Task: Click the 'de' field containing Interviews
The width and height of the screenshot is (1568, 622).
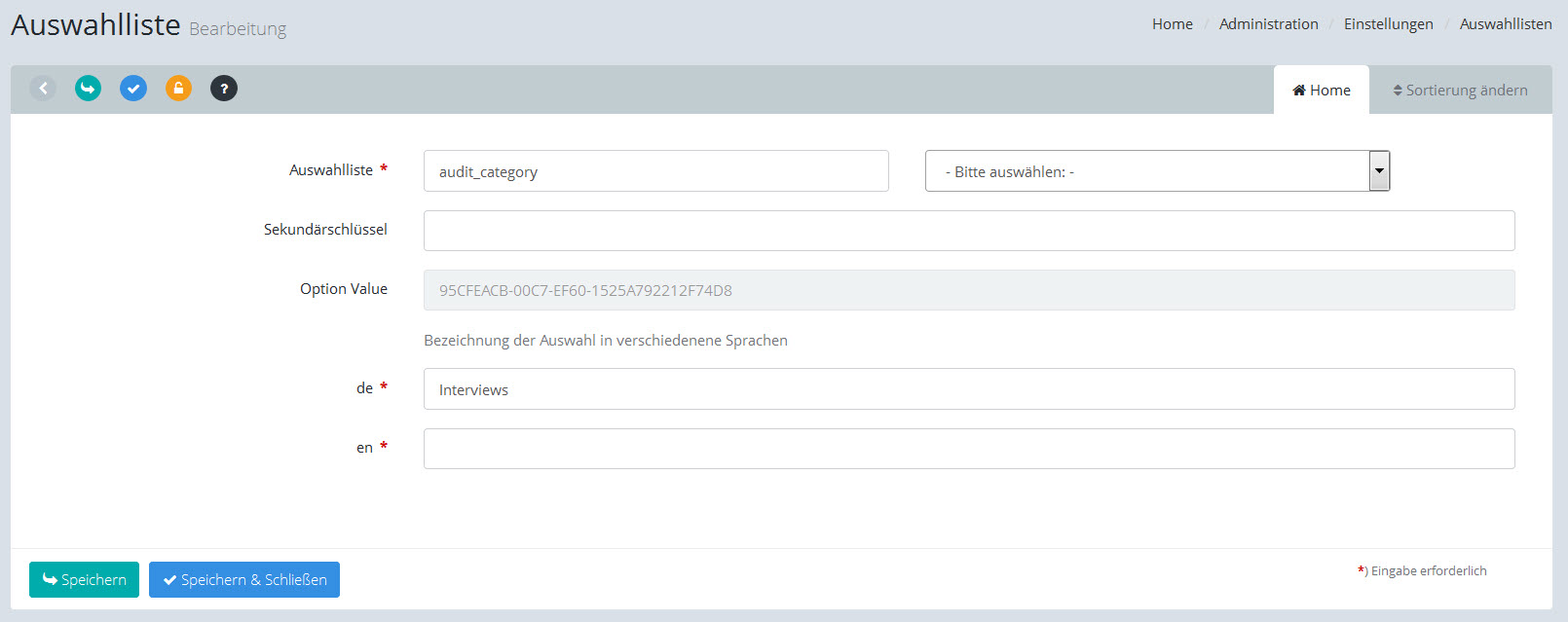Action: pos(968,389)
